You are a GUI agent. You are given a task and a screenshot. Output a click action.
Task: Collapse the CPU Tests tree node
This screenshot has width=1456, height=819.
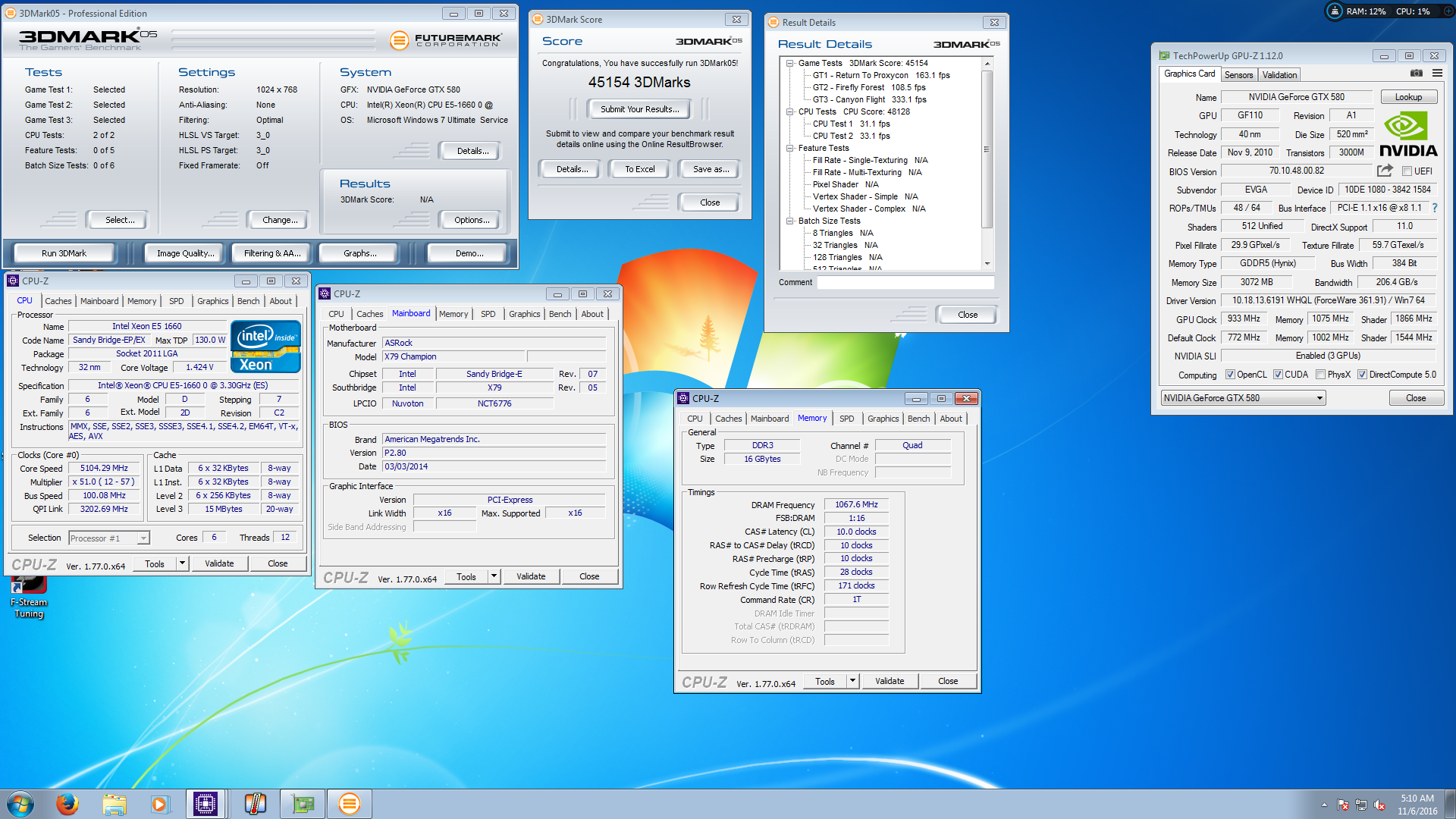pos(790,112)
